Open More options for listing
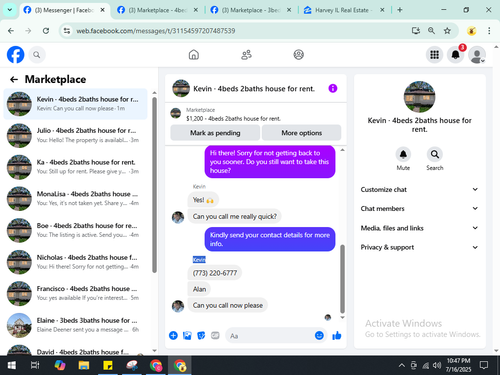Viewport: 500px width, 375px height. pos(302,133)
